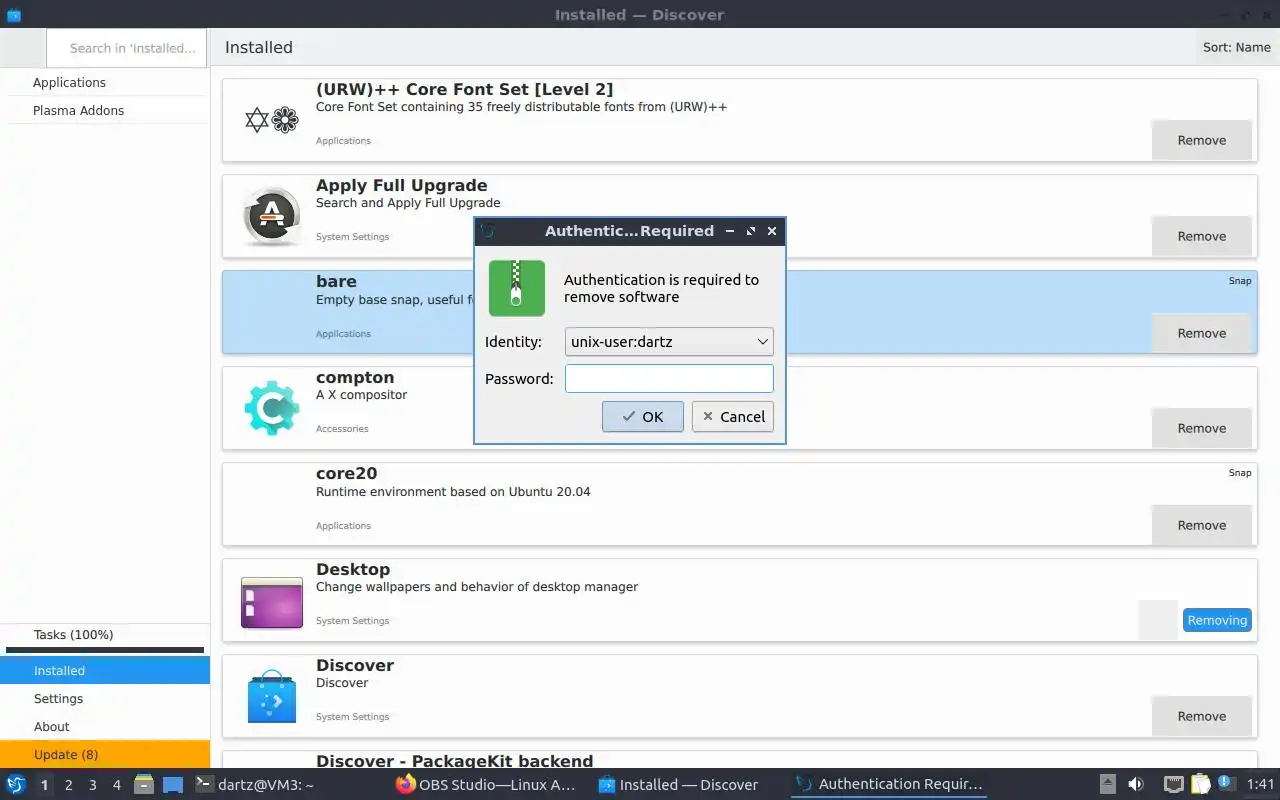Click the Removing button for Desktop
The width and height of the screenshot is (1280, 800).
click(x=1217, y=620)
